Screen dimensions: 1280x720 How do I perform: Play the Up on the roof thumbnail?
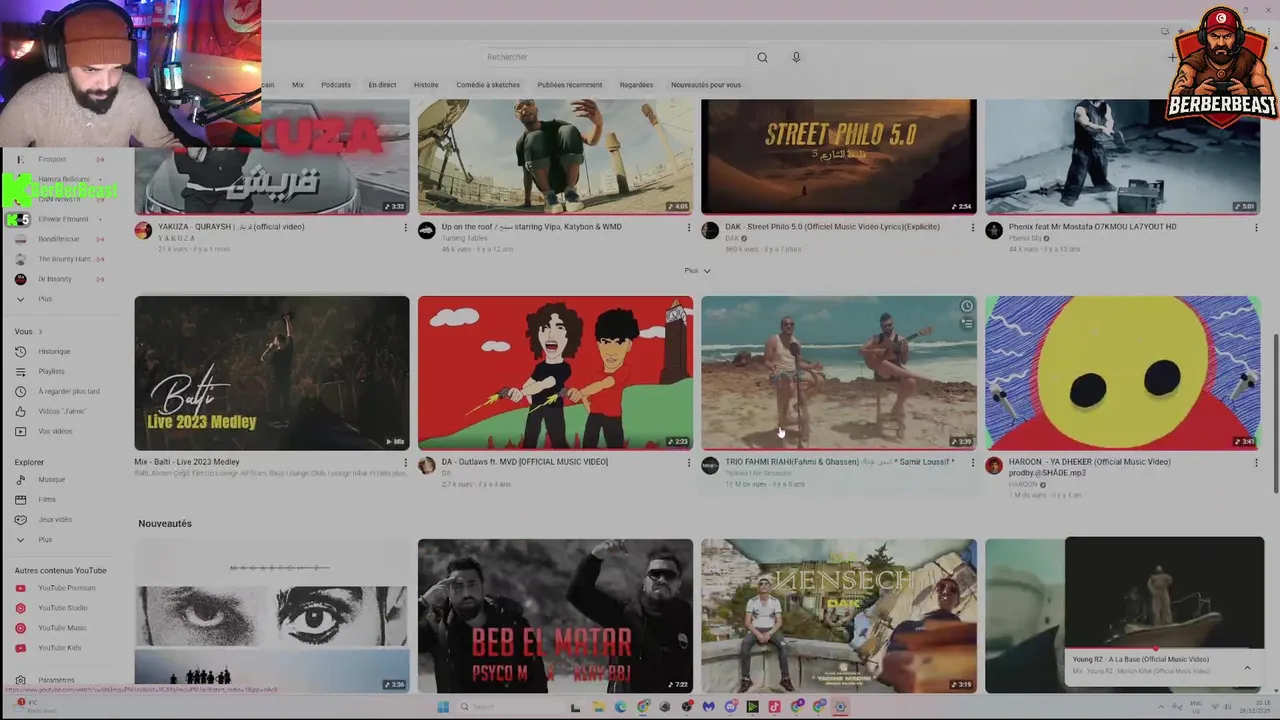coord(555,157)
